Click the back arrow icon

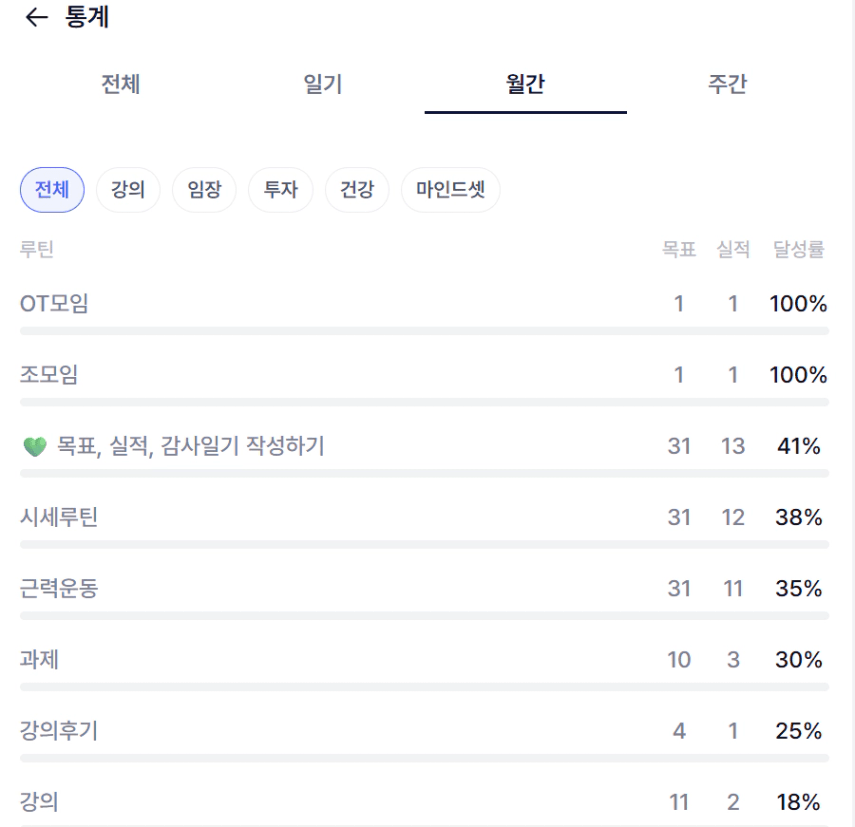pos(36,18)
